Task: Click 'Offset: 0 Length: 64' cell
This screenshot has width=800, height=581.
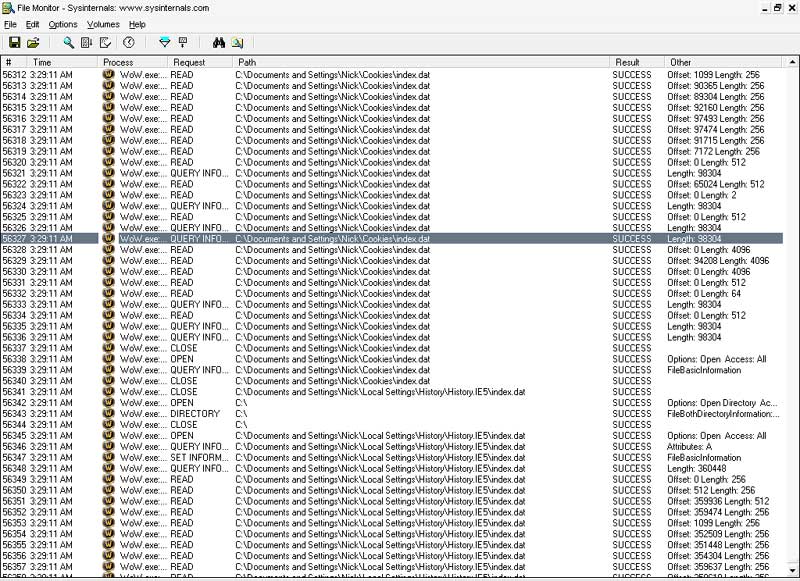Action: click(x=704, y=293)
